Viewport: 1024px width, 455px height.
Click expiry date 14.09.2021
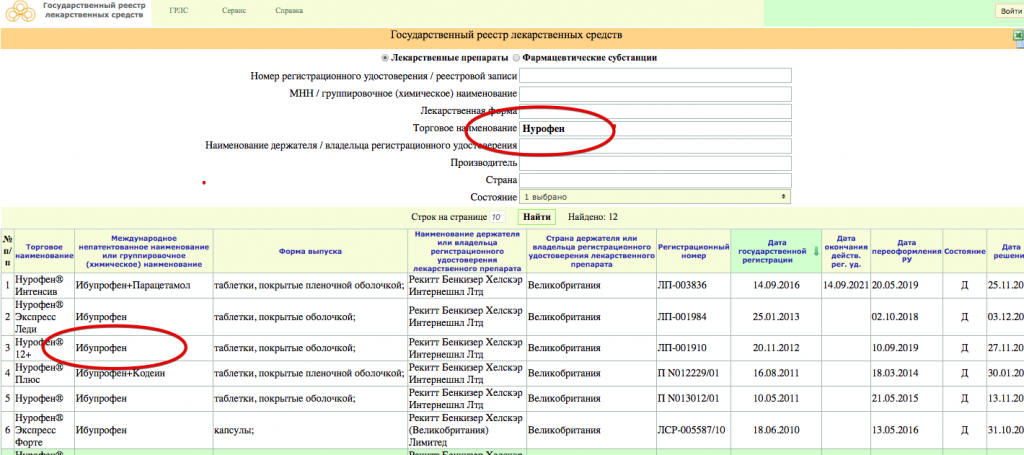pos(846,286)
